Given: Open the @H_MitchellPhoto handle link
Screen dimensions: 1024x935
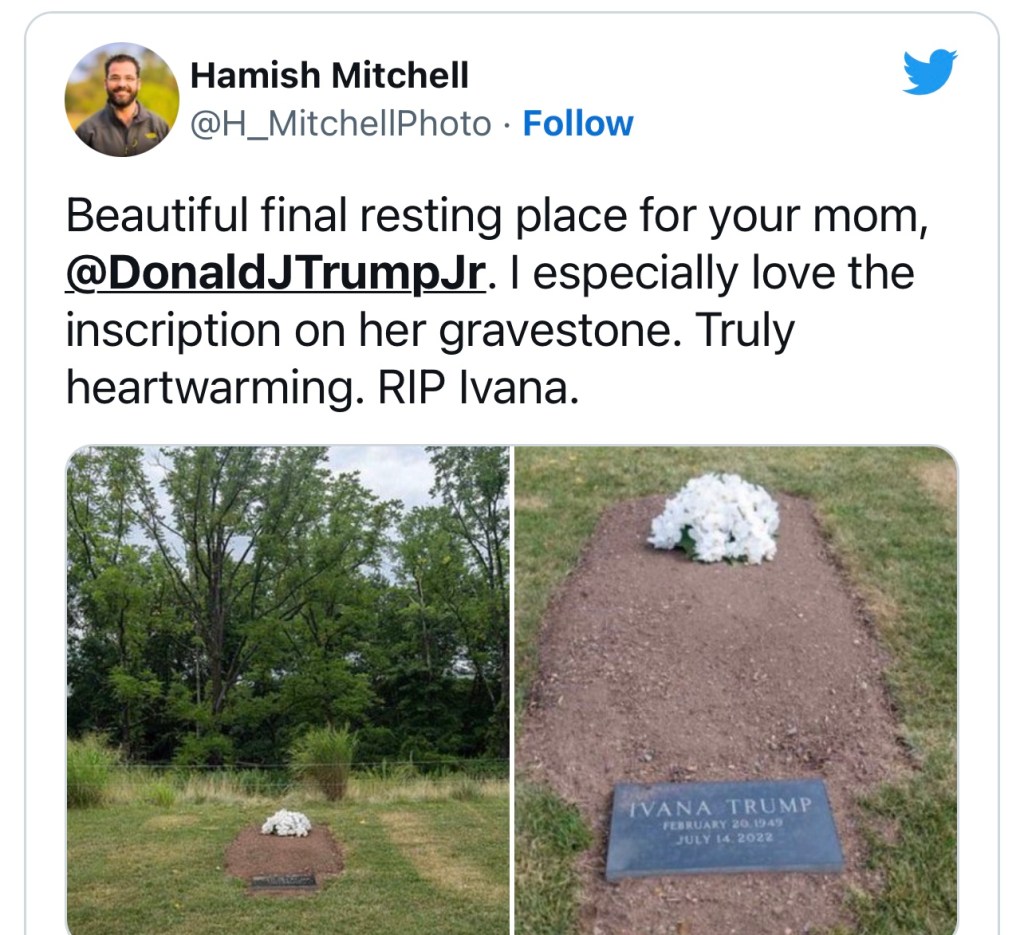Looking at the screenshot, I should (x=340, y=123).
